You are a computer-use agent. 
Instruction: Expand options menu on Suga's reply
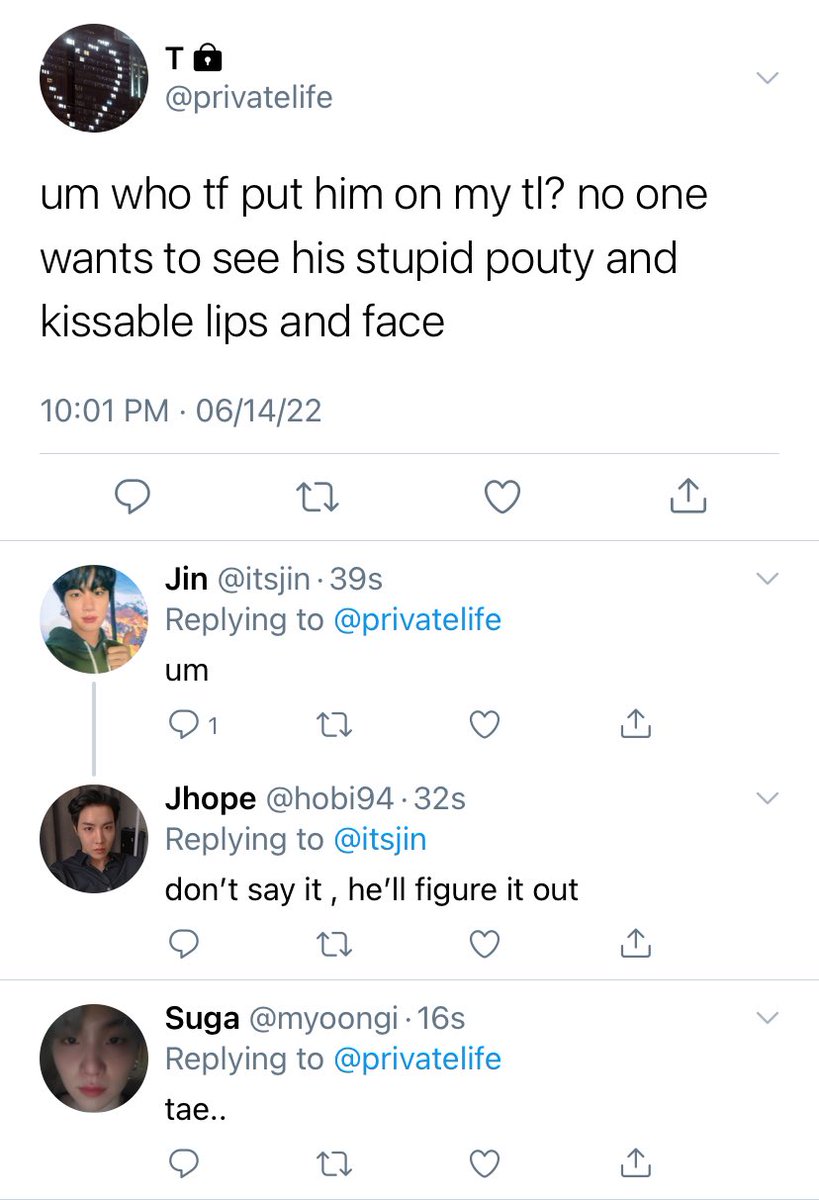(766, 1018)
